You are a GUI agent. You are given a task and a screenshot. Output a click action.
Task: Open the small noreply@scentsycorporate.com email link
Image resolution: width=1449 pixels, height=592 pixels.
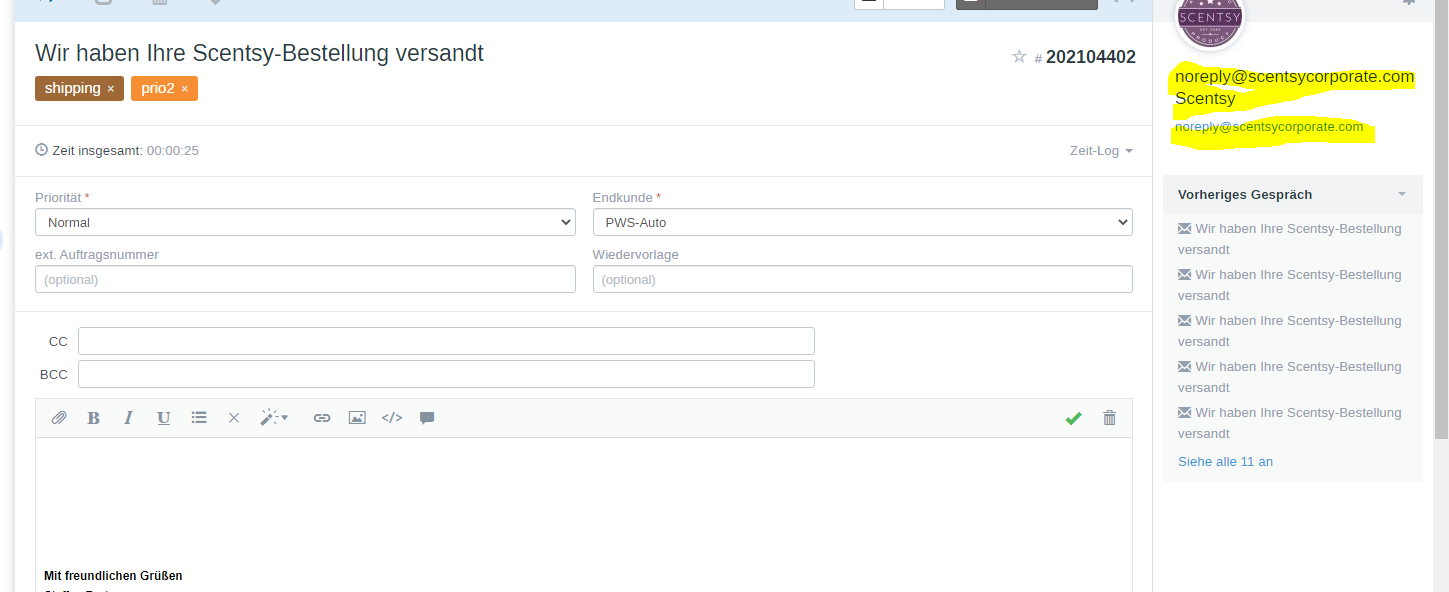(1269, 127)
